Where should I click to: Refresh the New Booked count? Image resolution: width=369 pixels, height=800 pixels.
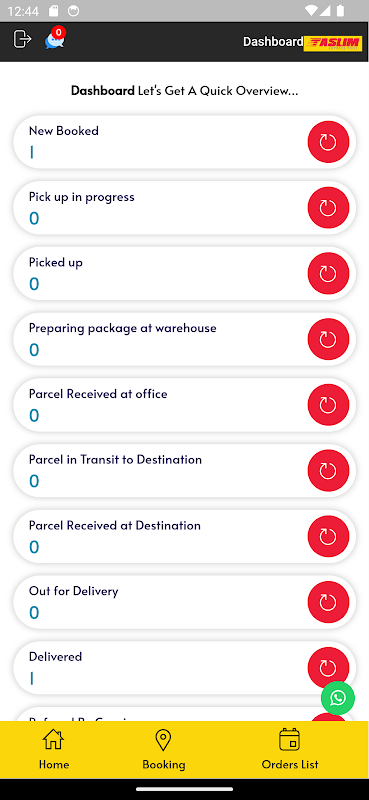coord(328,142)
